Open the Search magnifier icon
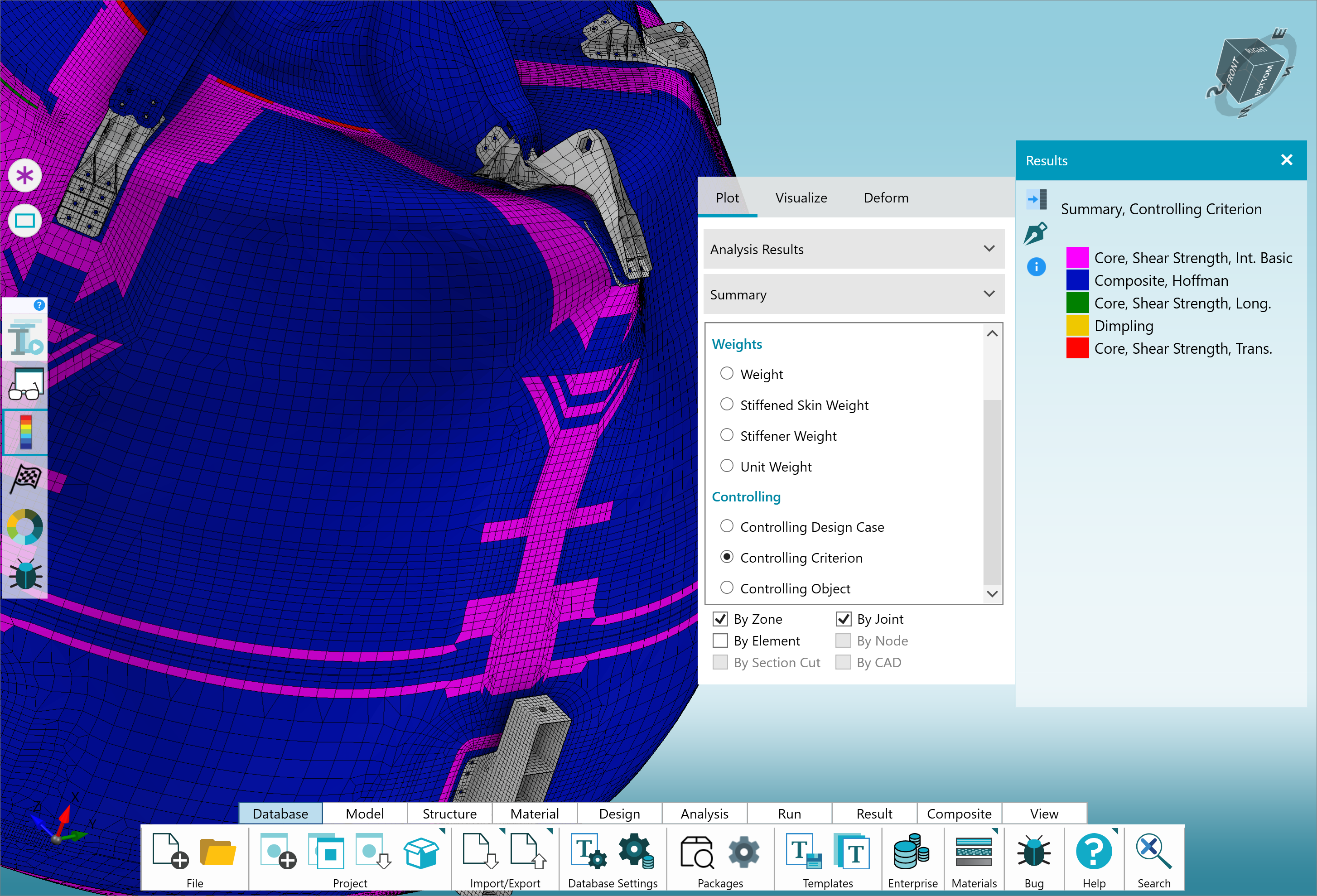This screenshot has width=1317, height=896. click(1153, 851)
